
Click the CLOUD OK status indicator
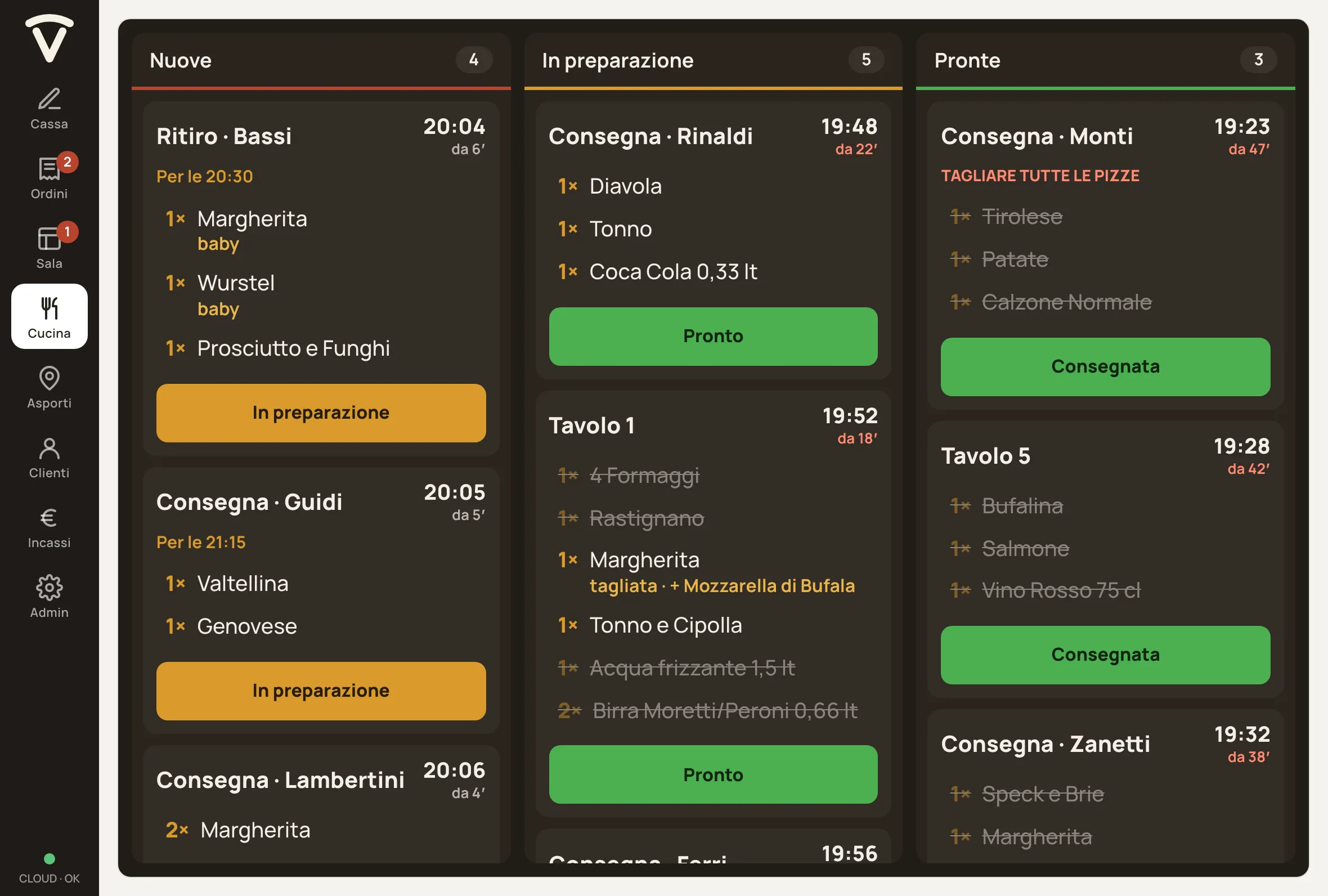coord(49,868)
